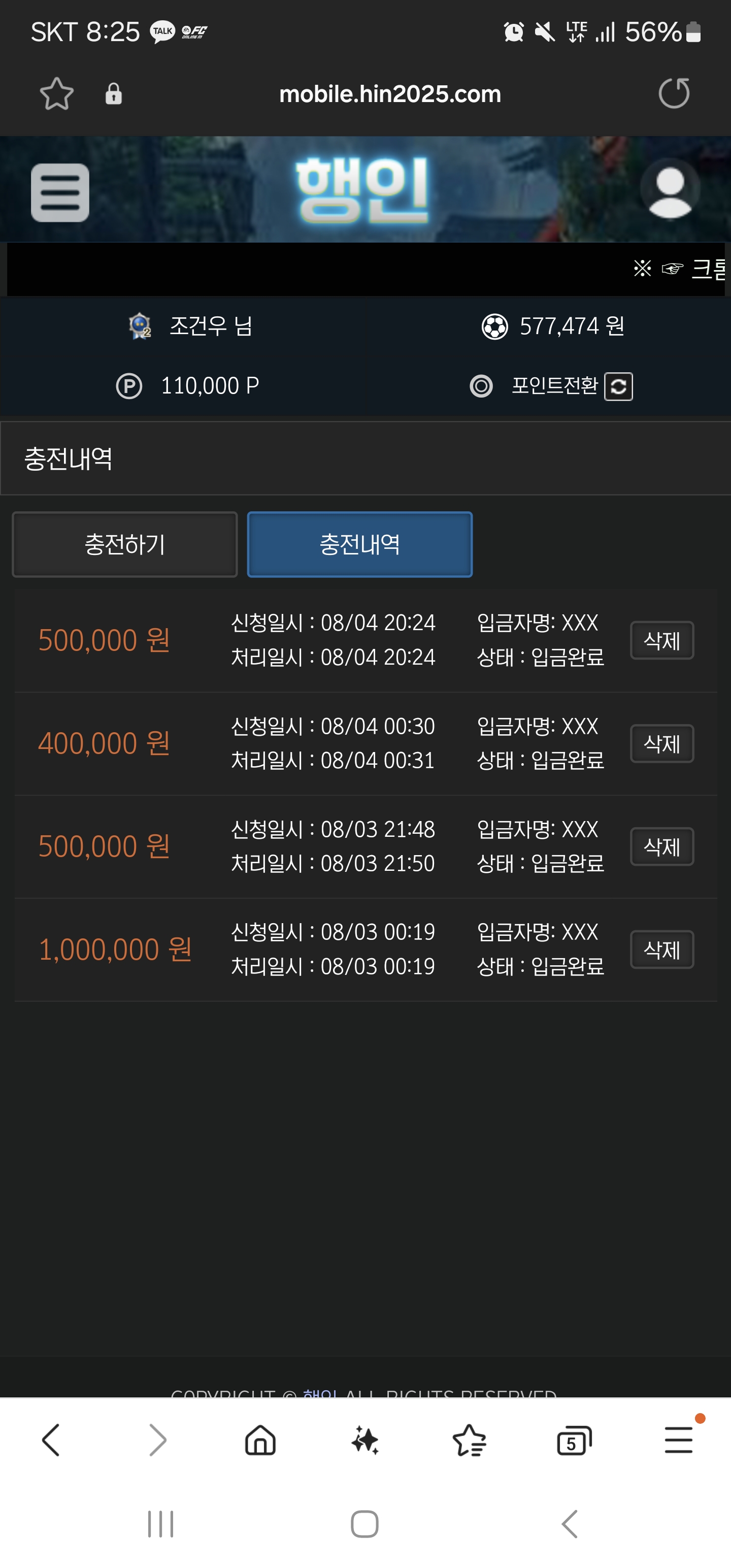The image size is (731, 1568).
Task: Go to browser home icon
Action: (x=260, y=1441)
